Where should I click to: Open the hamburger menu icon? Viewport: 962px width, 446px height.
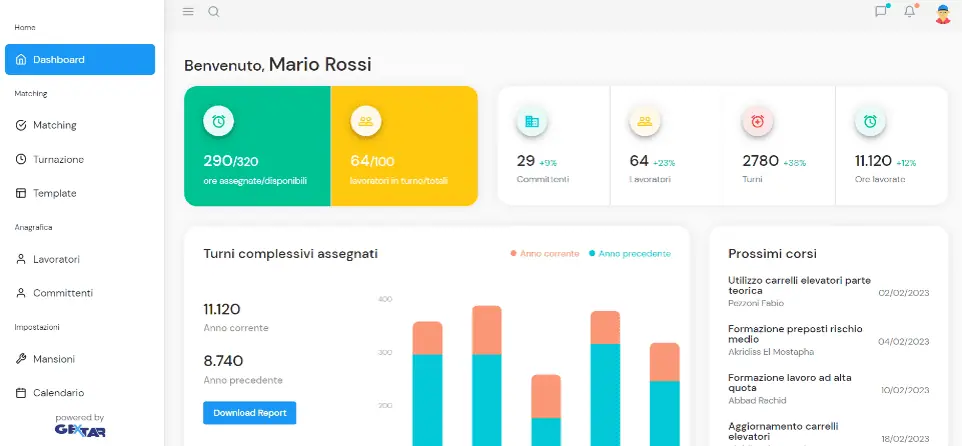pyautogui.click(x=188, y=12)
